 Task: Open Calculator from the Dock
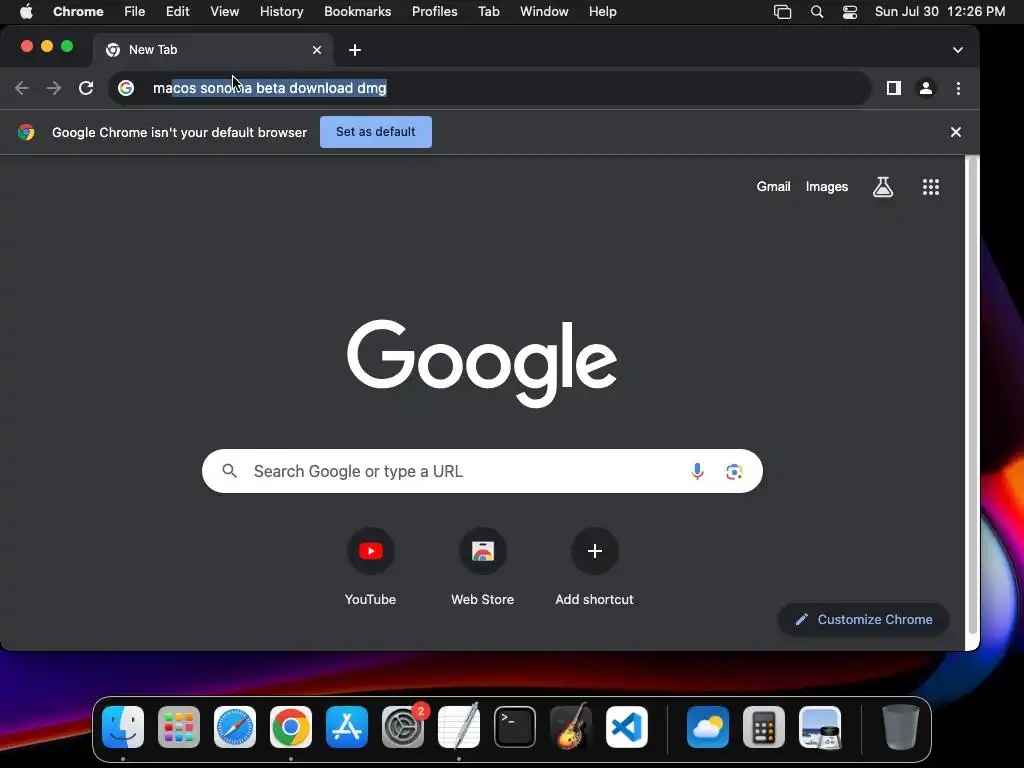coord(764,727)
